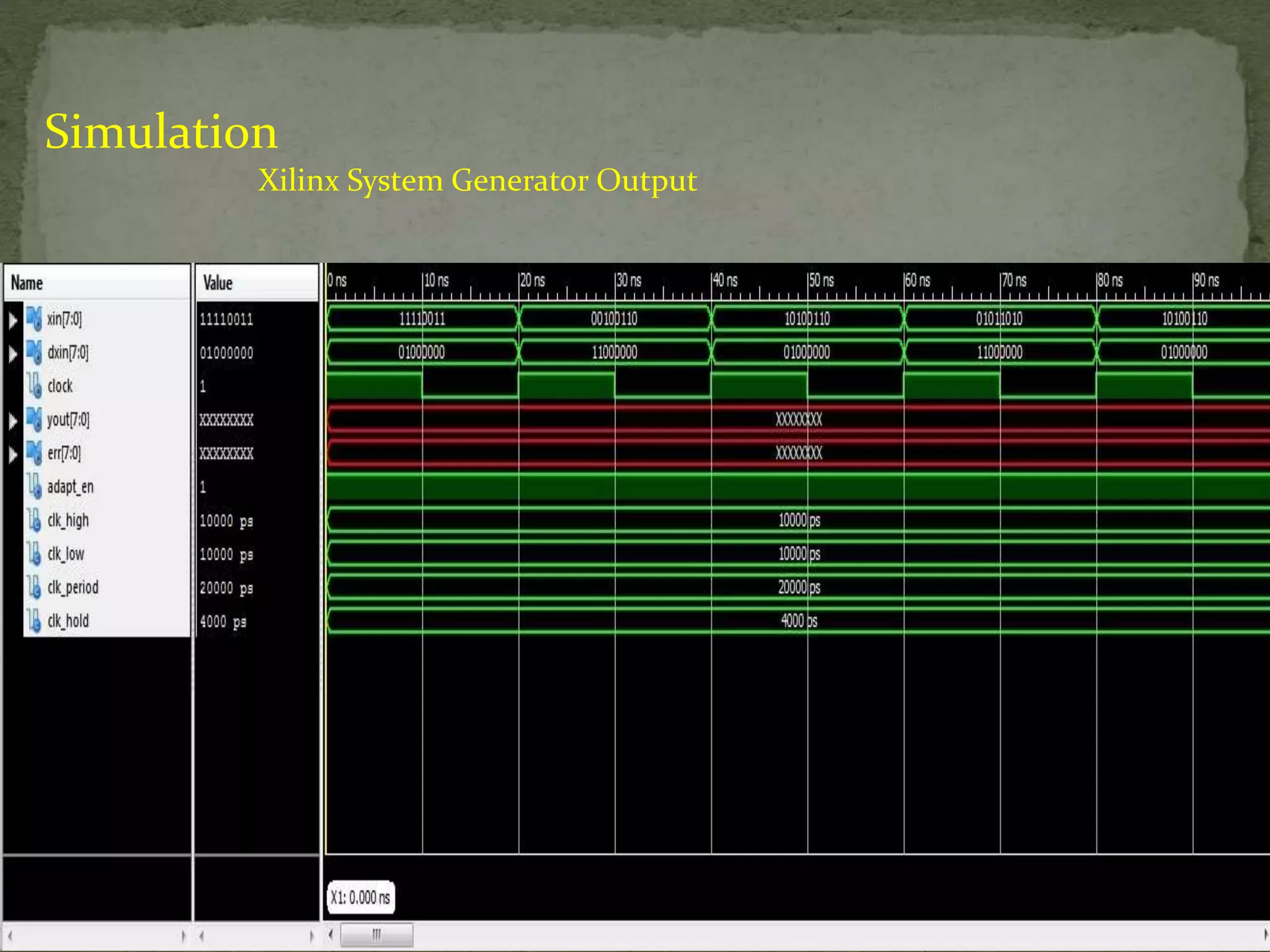Click the clk_period constant icon

[34, 587]
